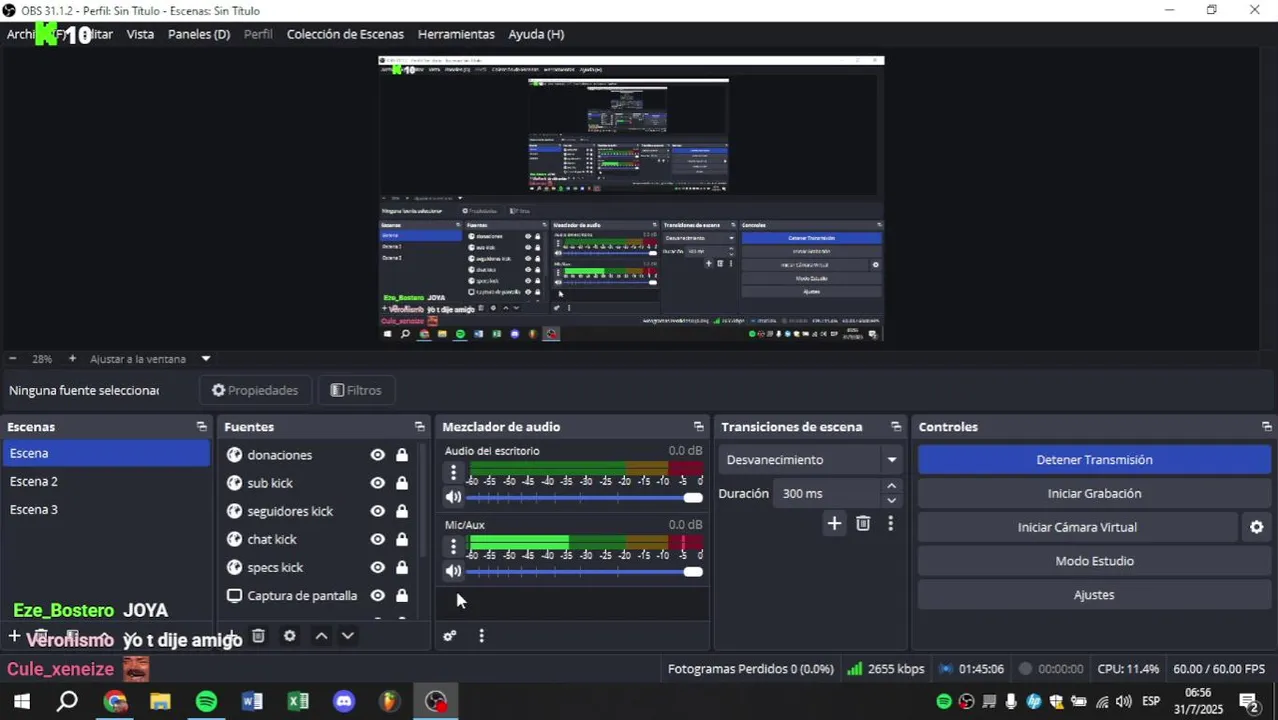This screenshot has height=720, width=1278.
Task: Open the Paneles (D) menu
Action: [199, 34]
